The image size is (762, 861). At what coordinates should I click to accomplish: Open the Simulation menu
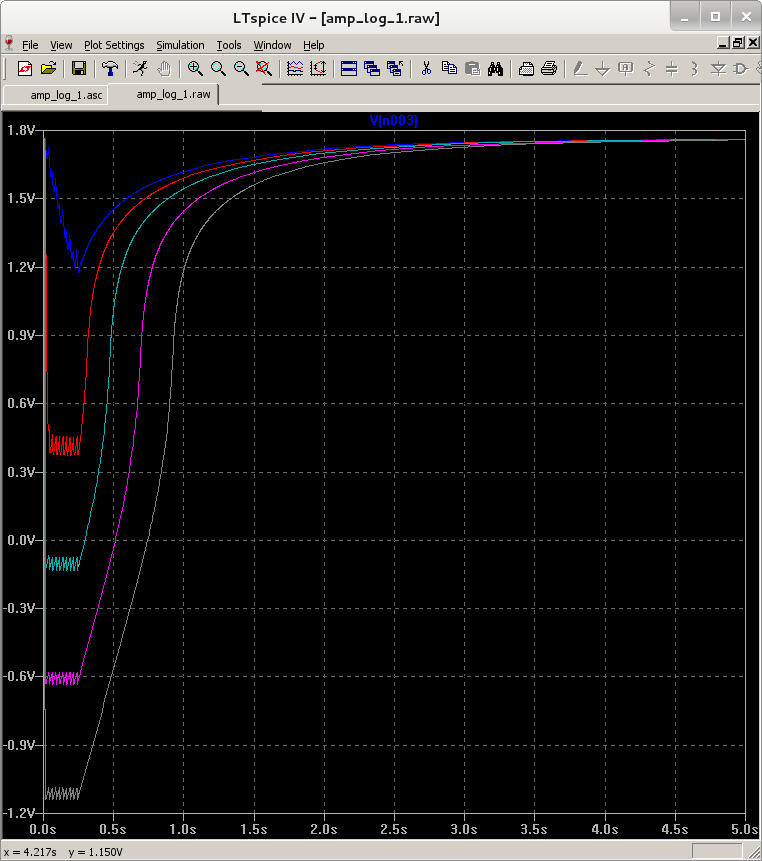click(x=180, y=45)
